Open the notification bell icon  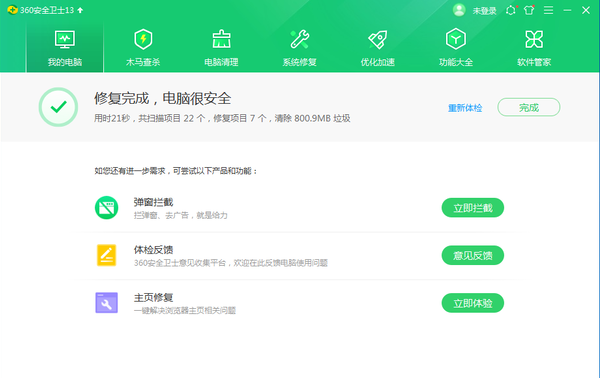(x=511, y=10)
